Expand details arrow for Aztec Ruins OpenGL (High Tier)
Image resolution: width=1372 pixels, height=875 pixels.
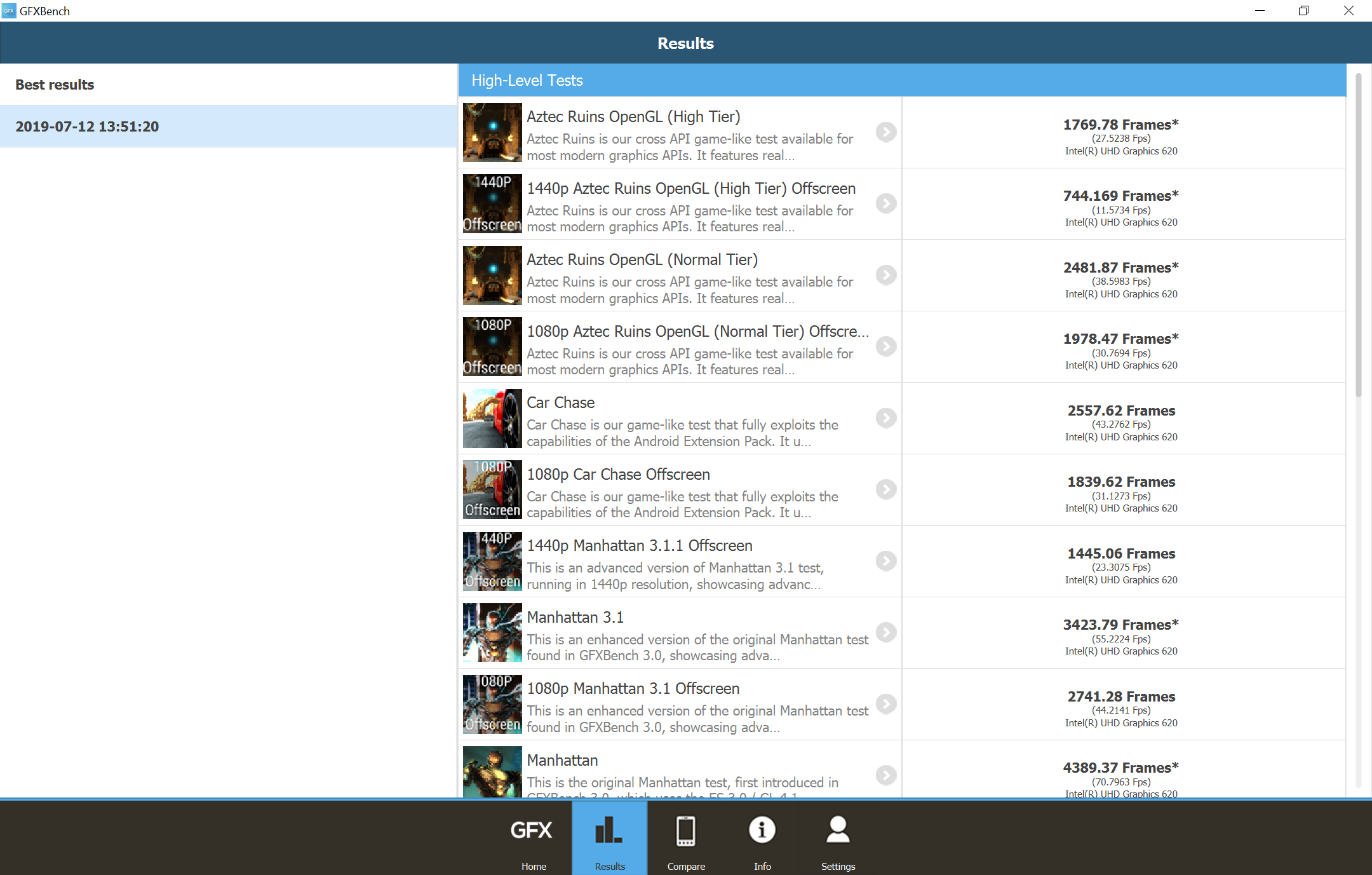(x=886, y=132)
